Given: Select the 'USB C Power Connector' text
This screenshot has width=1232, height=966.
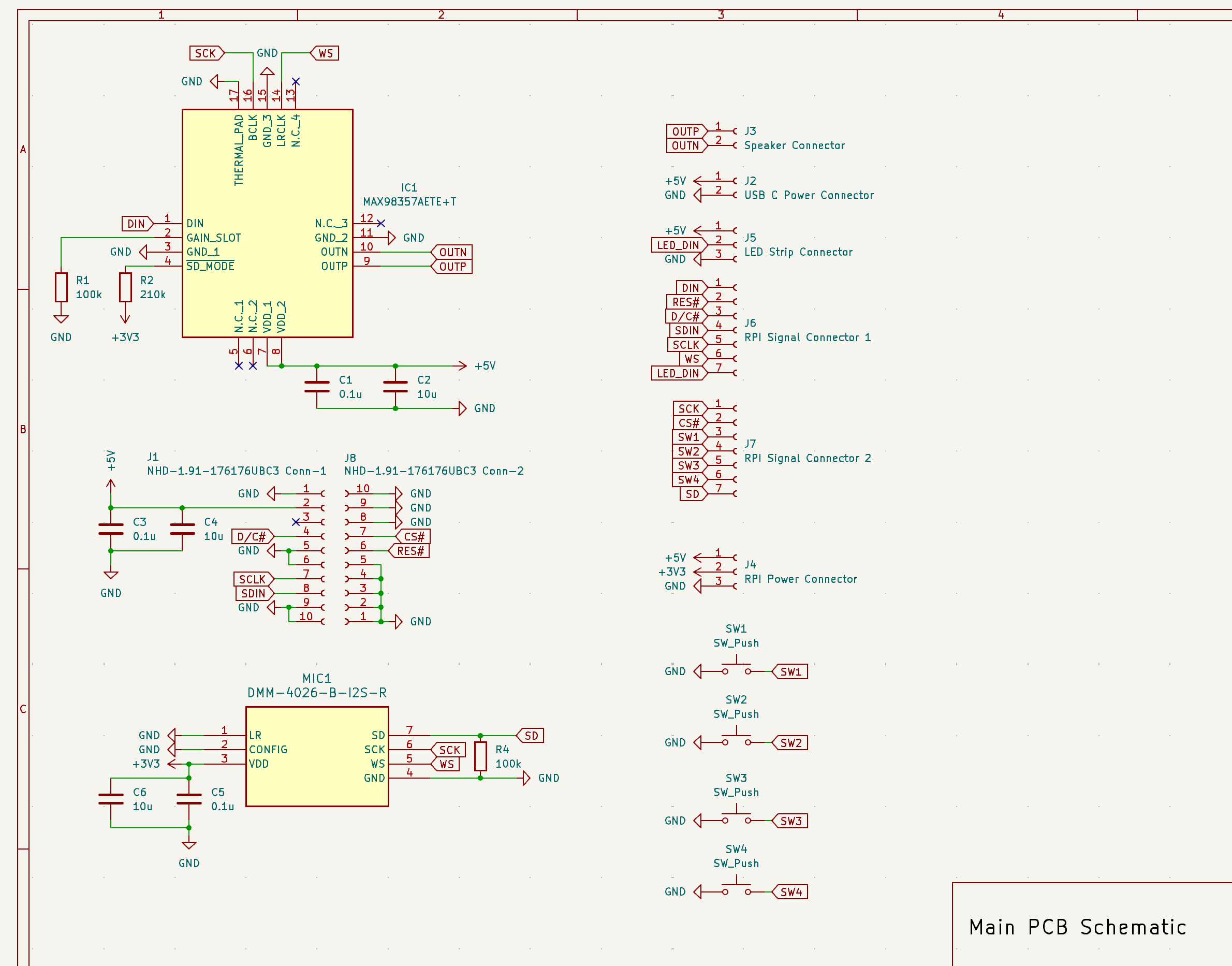Looking at the screenshot, I should pos(809,195).
